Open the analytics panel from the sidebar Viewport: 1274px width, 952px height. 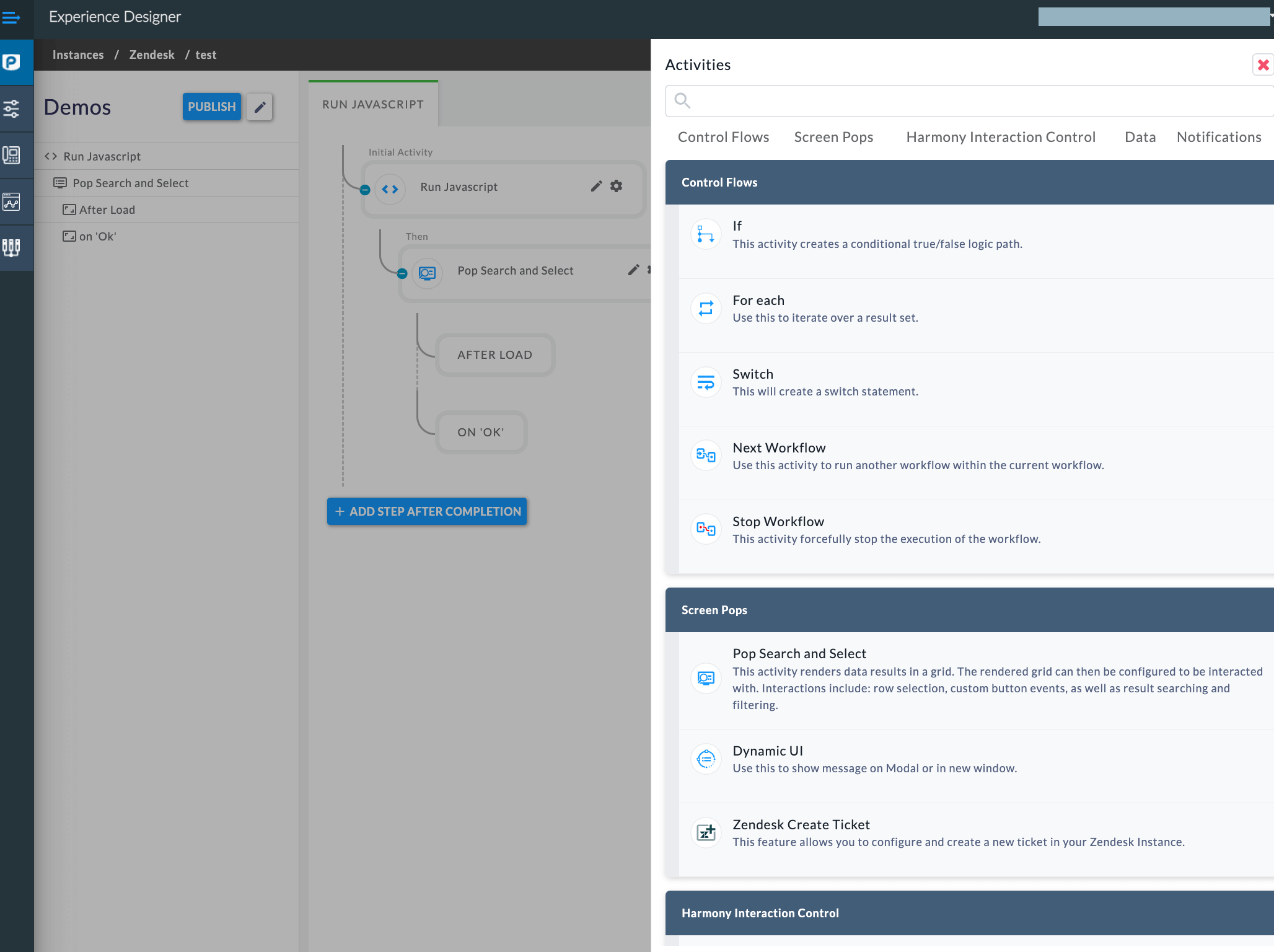[x=12, y=201]
